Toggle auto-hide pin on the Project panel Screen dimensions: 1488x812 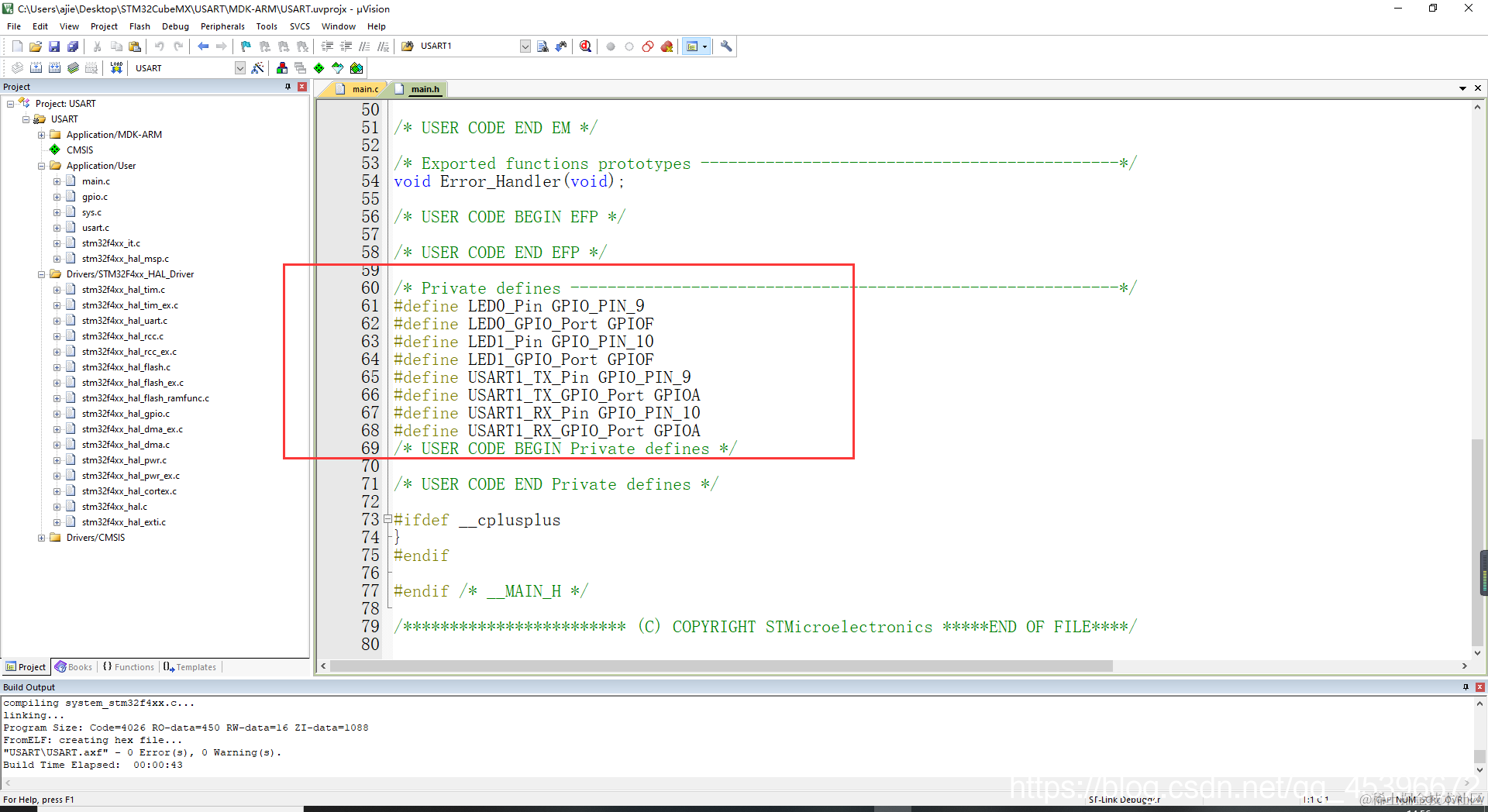point(288,87)
